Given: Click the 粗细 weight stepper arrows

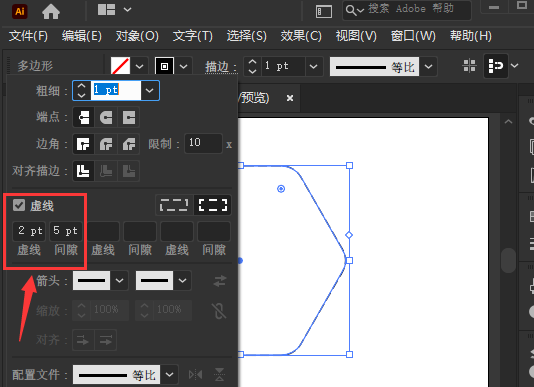Looking at the screenshot, I should pyautogui.click(x=82, y=90).
